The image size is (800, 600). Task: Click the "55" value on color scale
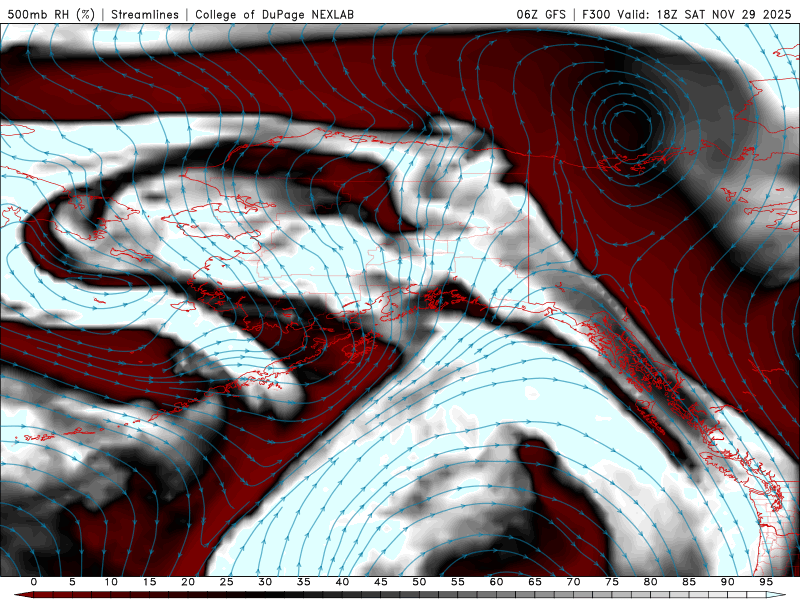[458, 582]
